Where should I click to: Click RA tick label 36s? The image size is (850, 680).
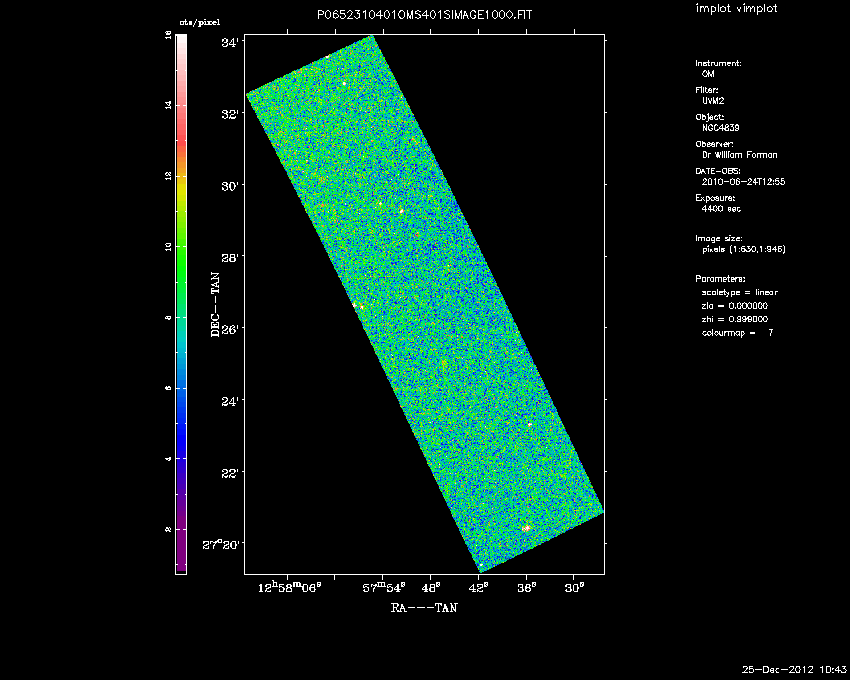pos(527,588)
